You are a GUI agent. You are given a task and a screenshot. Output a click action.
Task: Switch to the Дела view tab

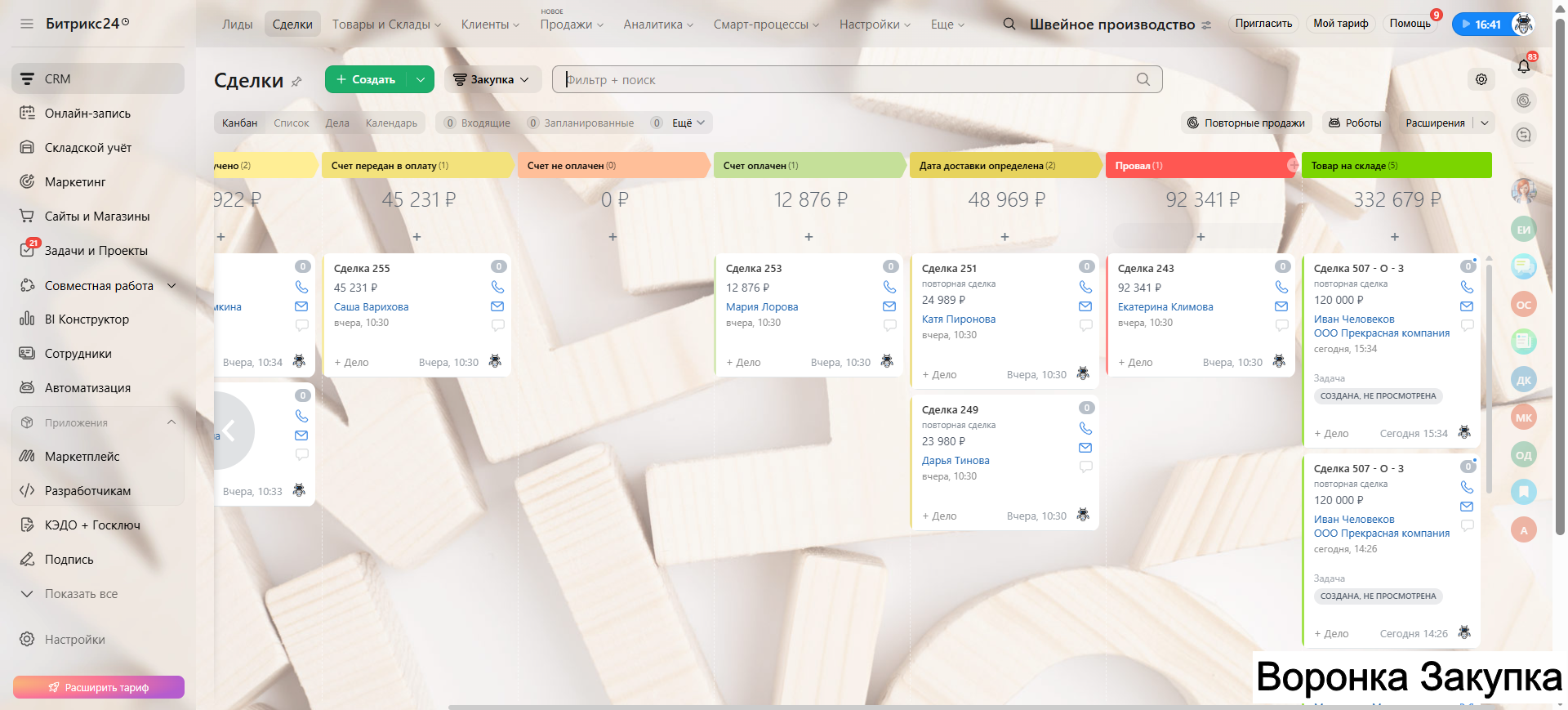pos(337,123)
